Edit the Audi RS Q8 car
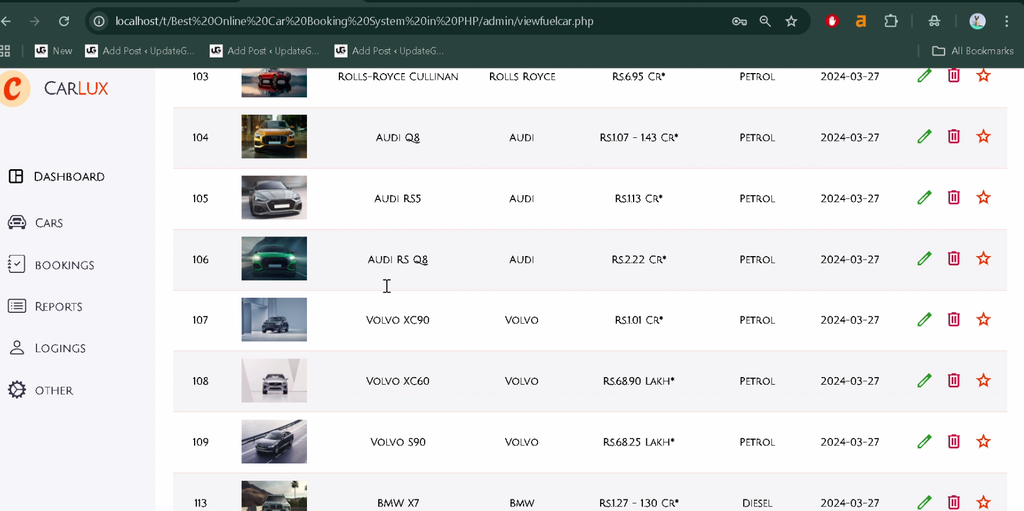 point(924,259)
